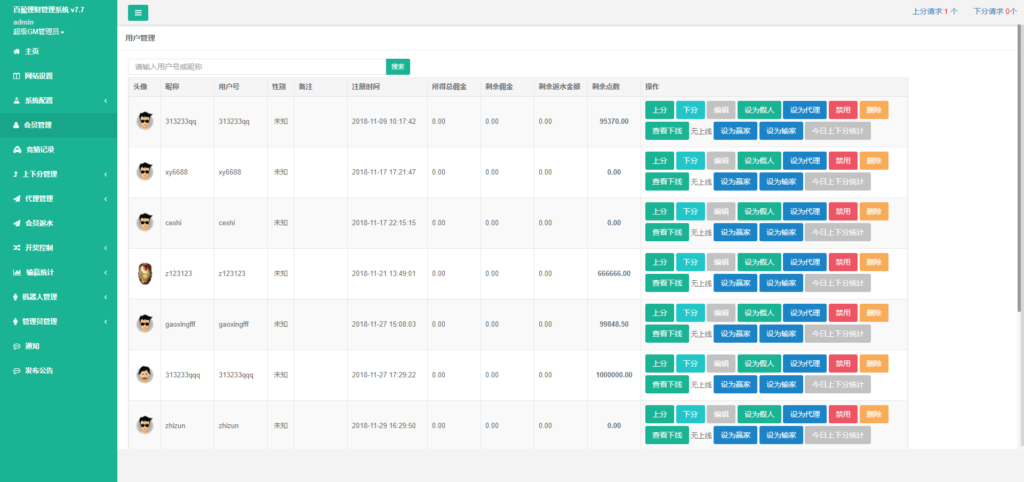Click 禁用 for user 313233qqq
This screenshot has height=482, width=1024.
pyautogui.click(x=843, y=364)
